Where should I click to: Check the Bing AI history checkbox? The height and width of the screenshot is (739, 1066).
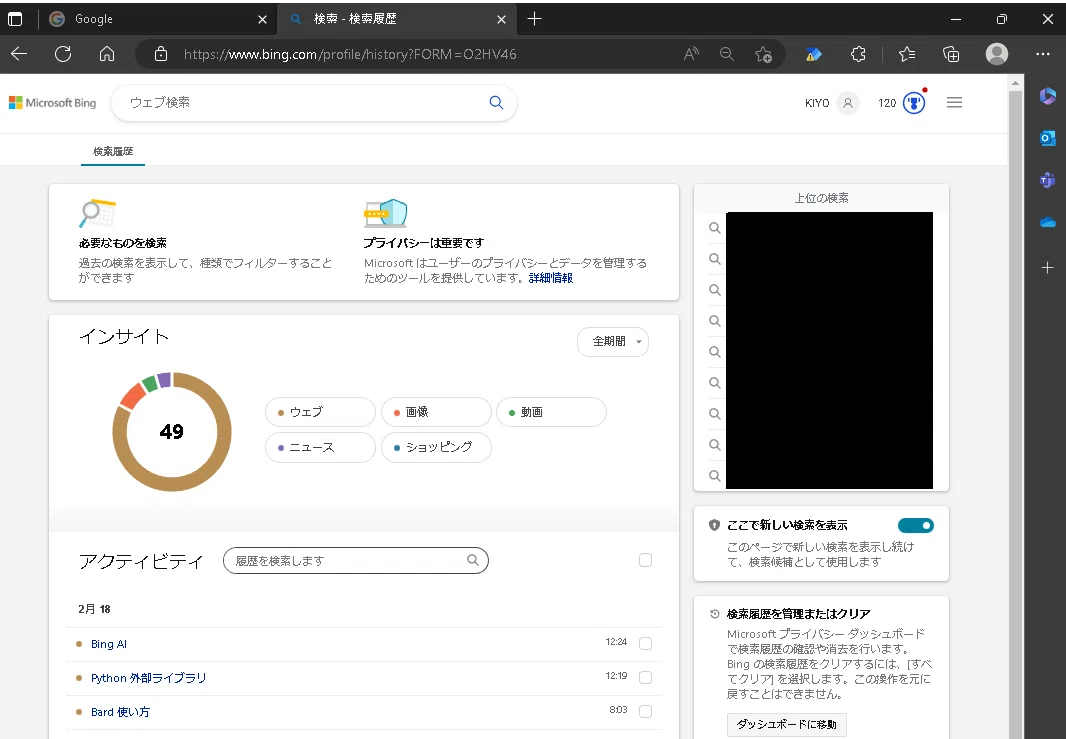pyautogui.click(x=645, y=643)
